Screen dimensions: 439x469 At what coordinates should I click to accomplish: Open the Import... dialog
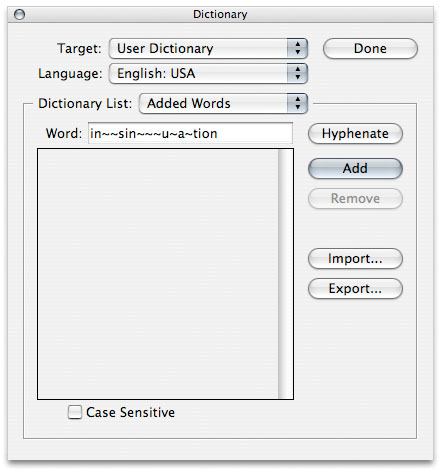click(355, 259)
